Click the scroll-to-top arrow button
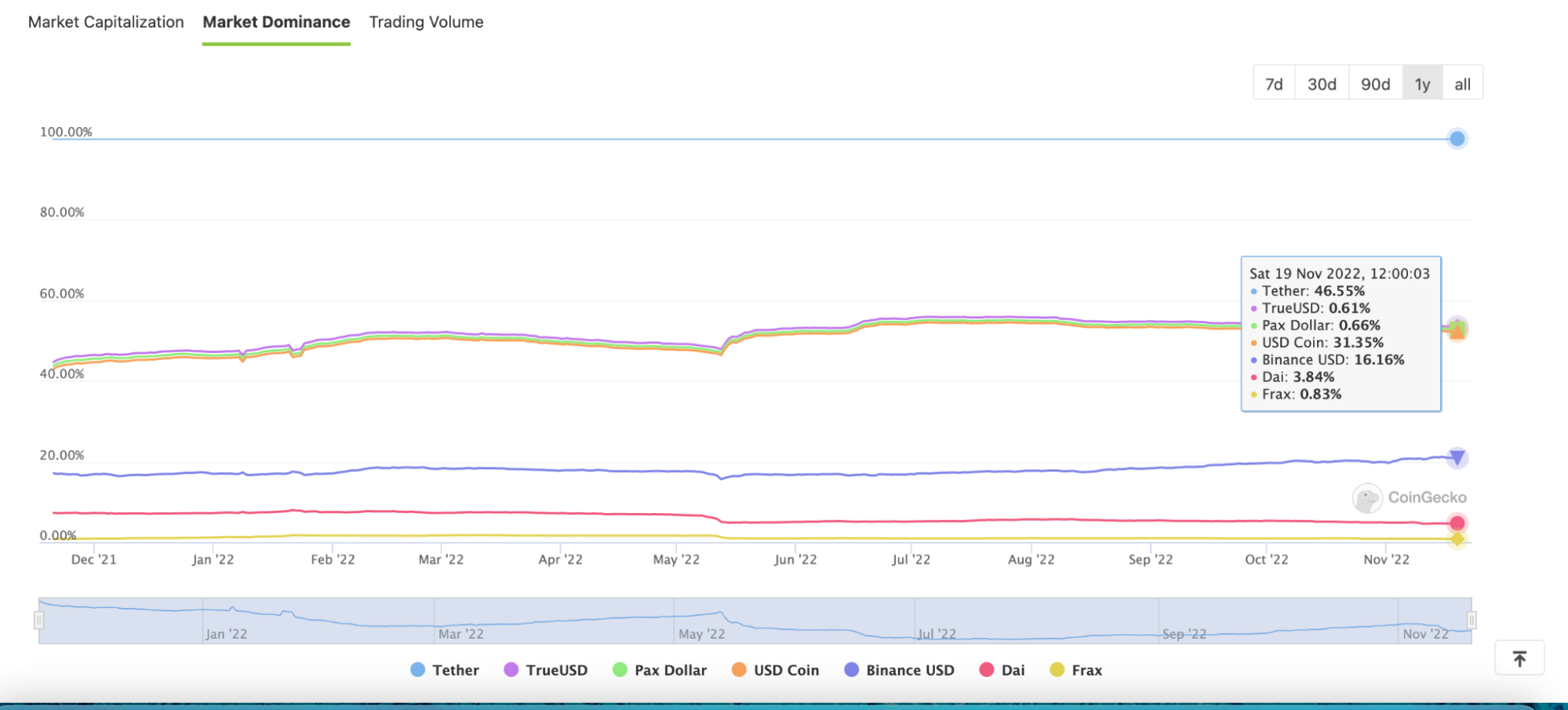 pos(1519,658)
